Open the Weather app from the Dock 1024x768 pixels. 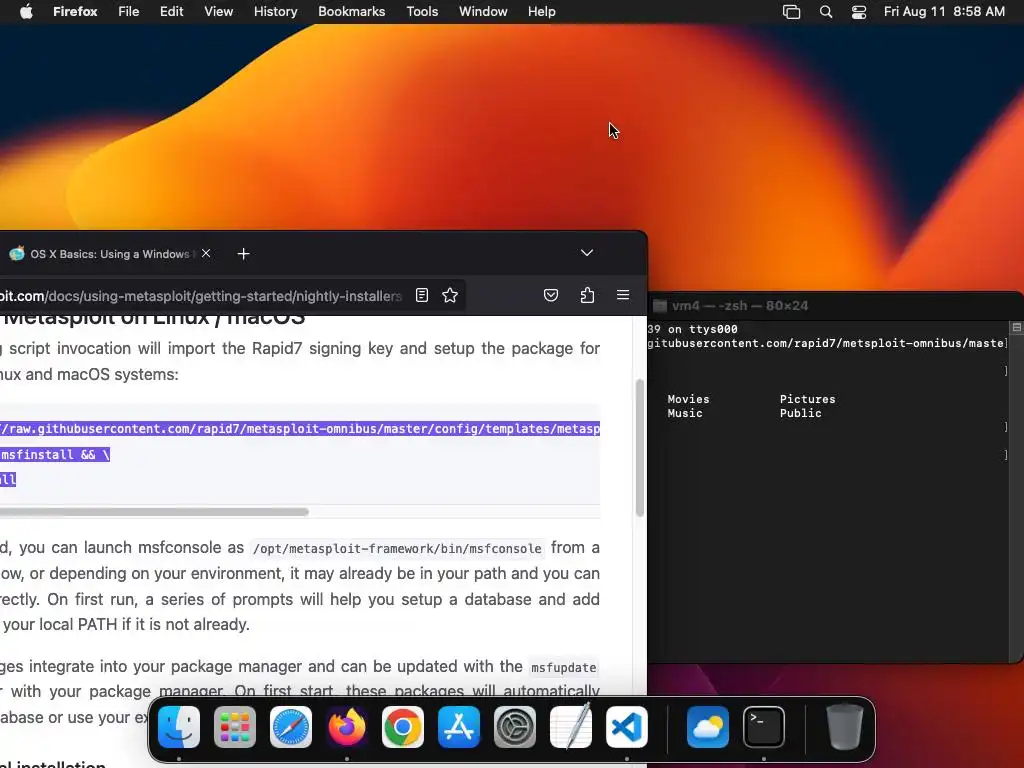coord(708,727)
